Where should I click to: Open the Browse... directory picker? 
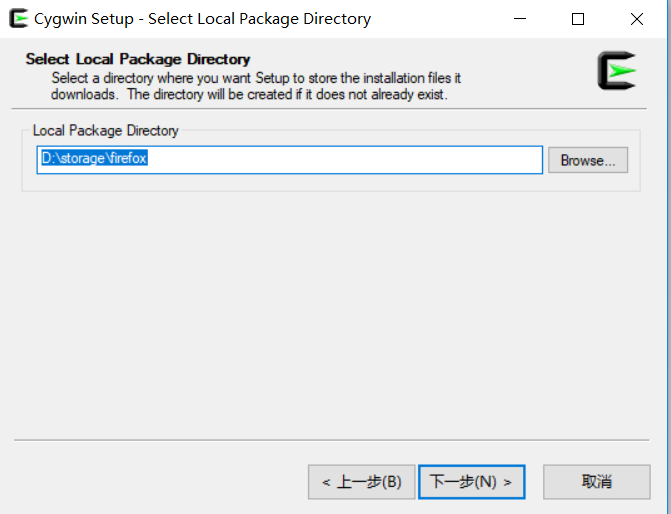pyautogui.click(x=588, y=160)
